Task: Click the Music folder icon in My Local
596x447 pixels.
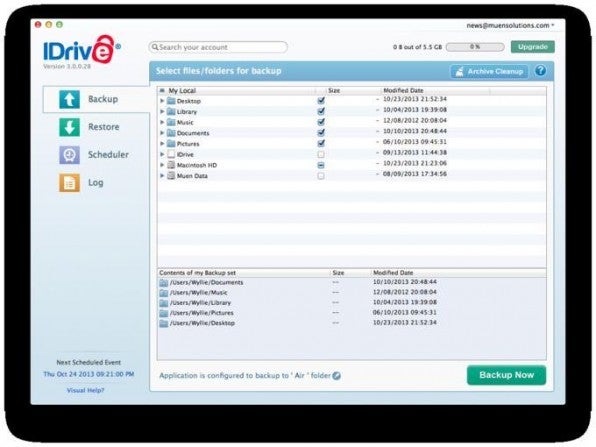Action: tap(171, 122)
